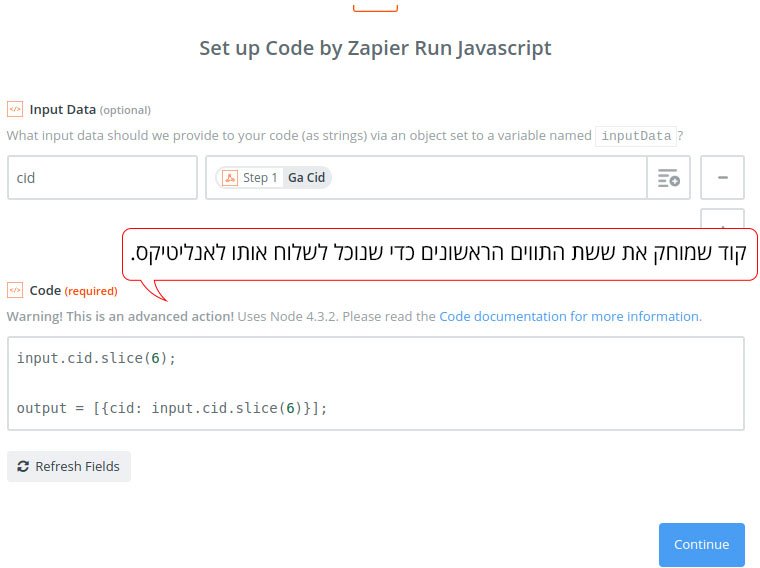The height and width of the screenshot is (568, 760).
Task: Add a new input row with the plus button
Action: click(x=722, y=219)
